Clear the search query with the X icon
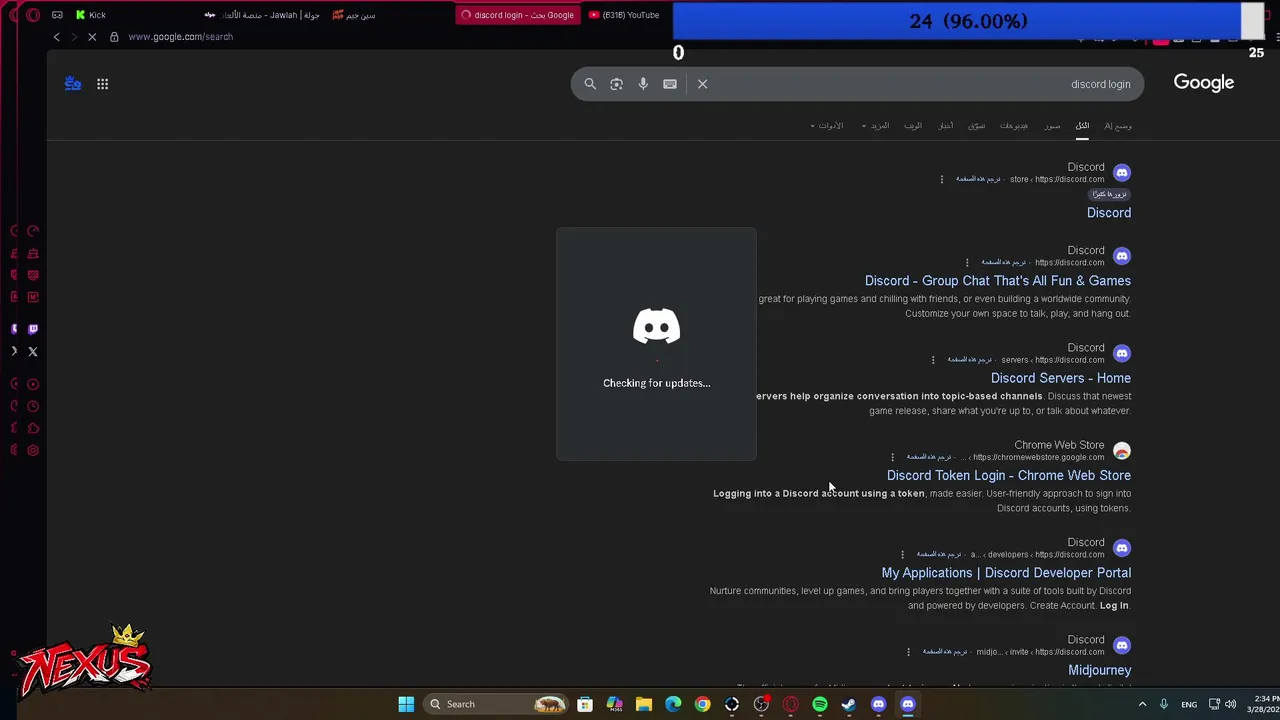 click(x=702, y=84)
